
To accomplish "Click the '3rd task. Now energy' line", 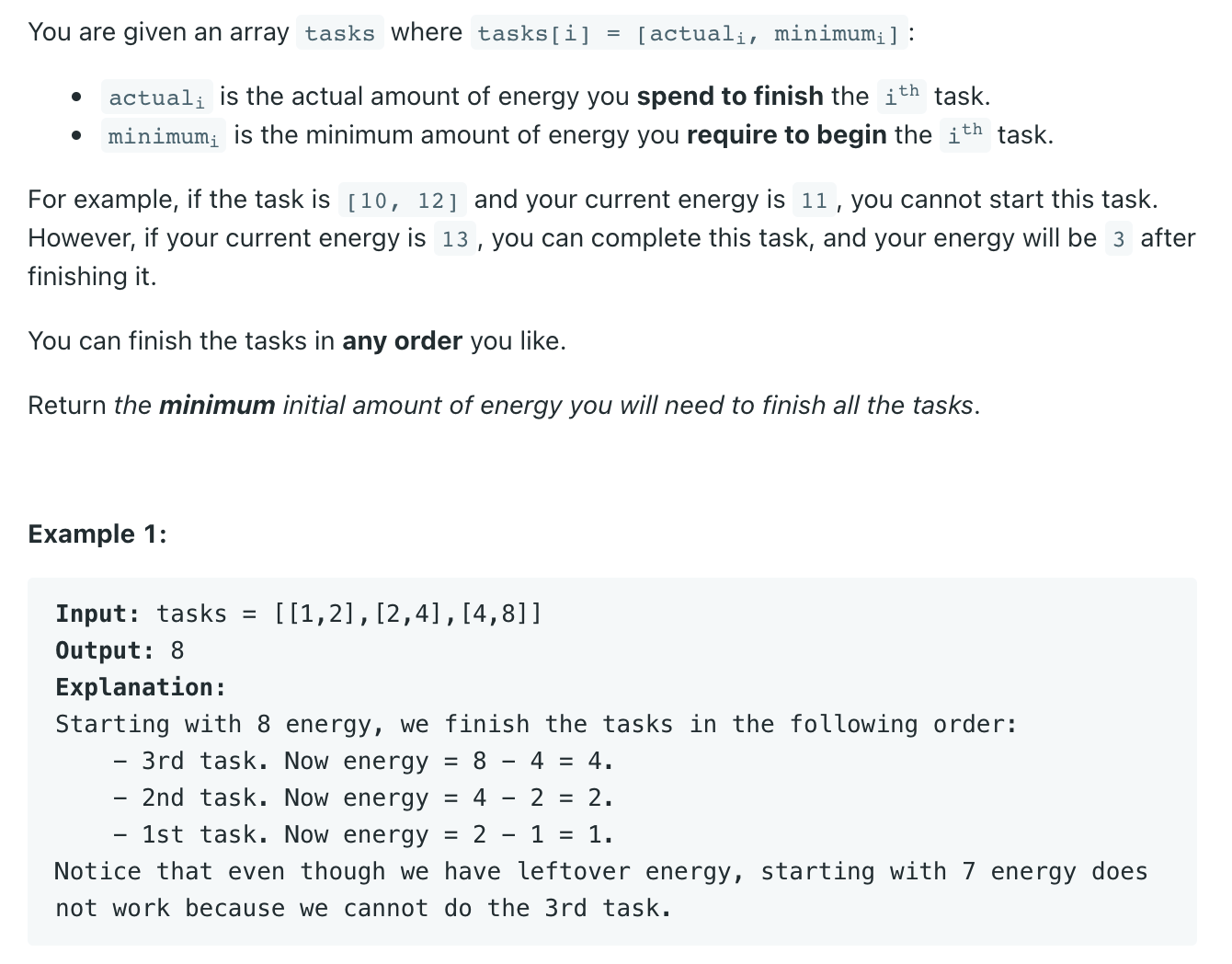I will (x=363, y=761).
